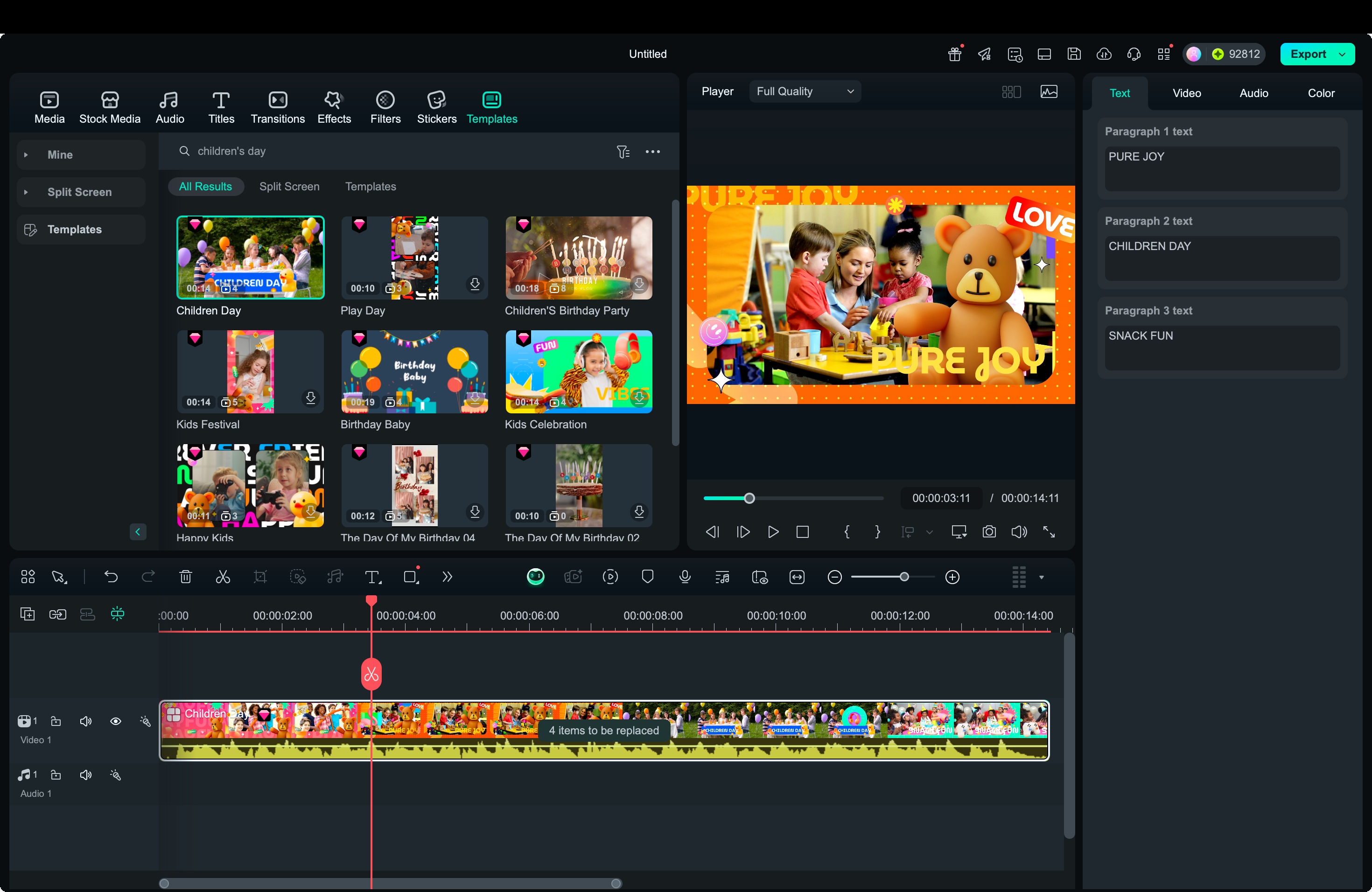The image size is (1372, 892).
Task: Take a snapshot with the camera icon
Action: tap(989, 532)
